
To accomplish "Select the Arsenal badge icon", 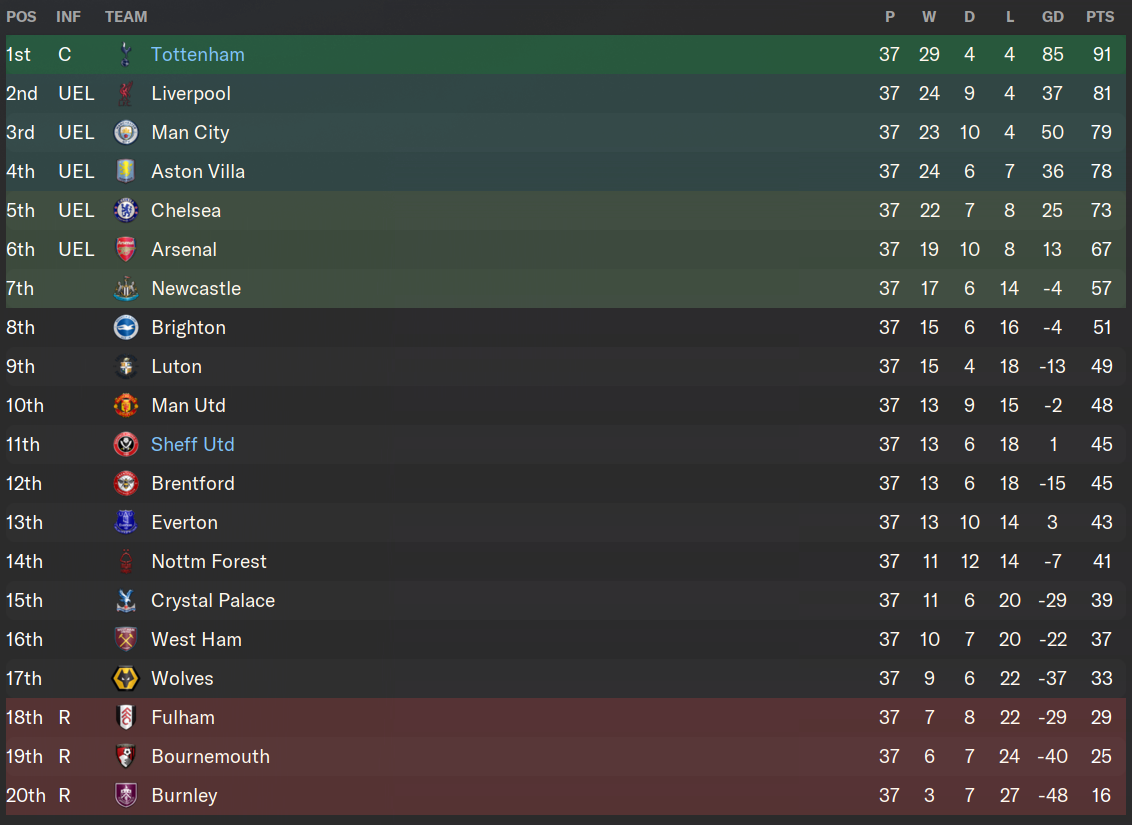I will (126, 249).
